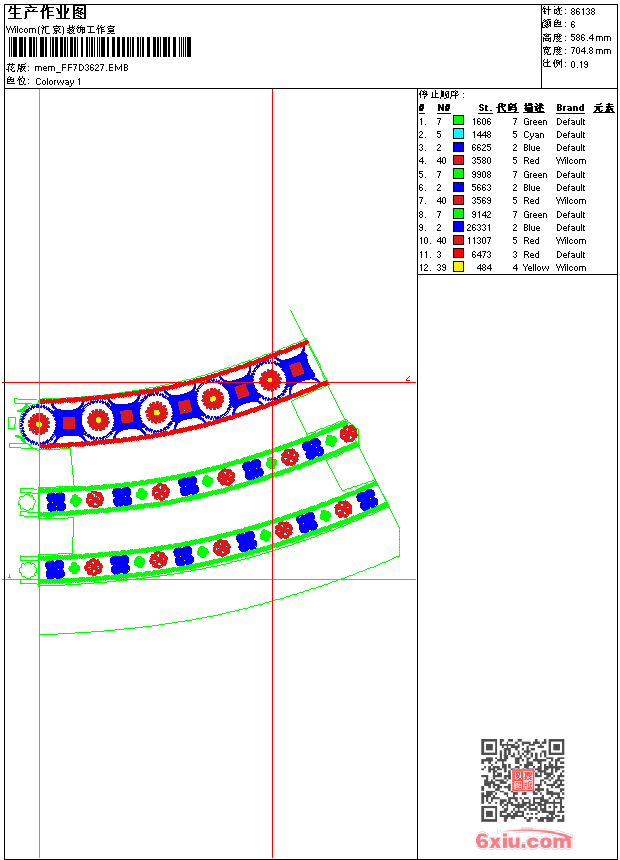Click the green swatch in stop row 1
Image resolution: width=620 pixels, height=860 pixels.
458,121
